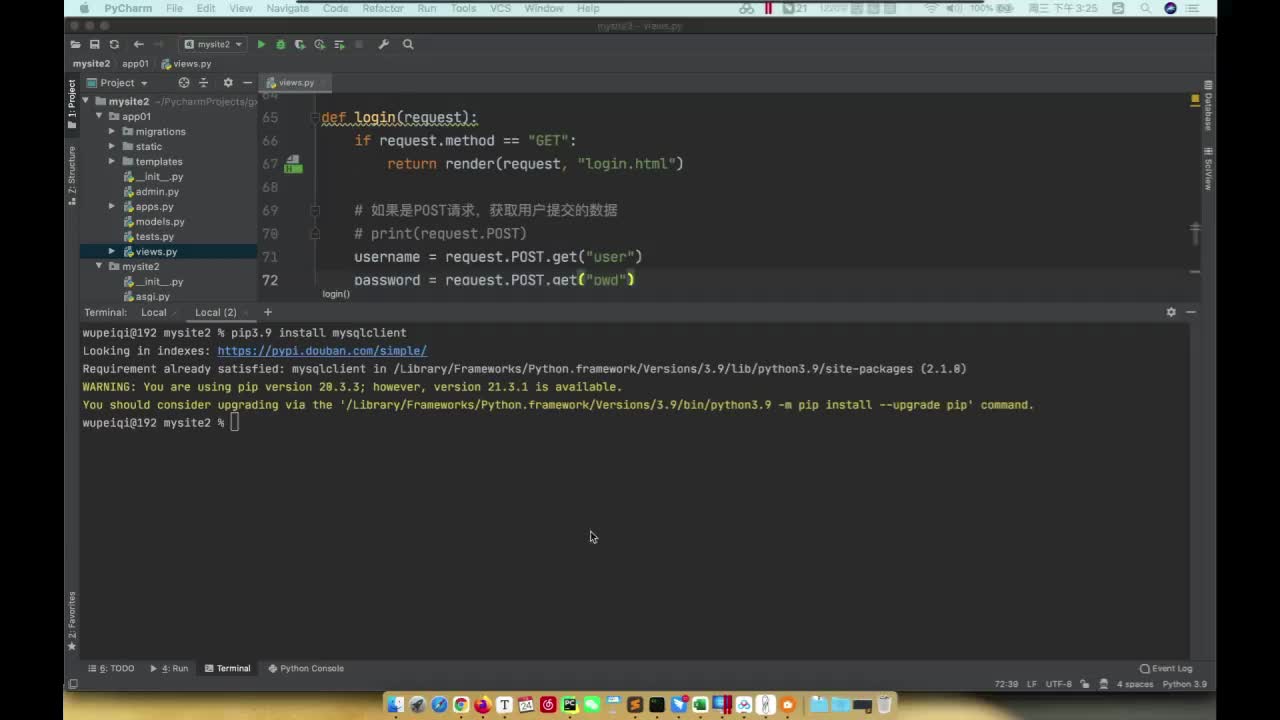Toggle the SciView tool window

(1208, 169)
